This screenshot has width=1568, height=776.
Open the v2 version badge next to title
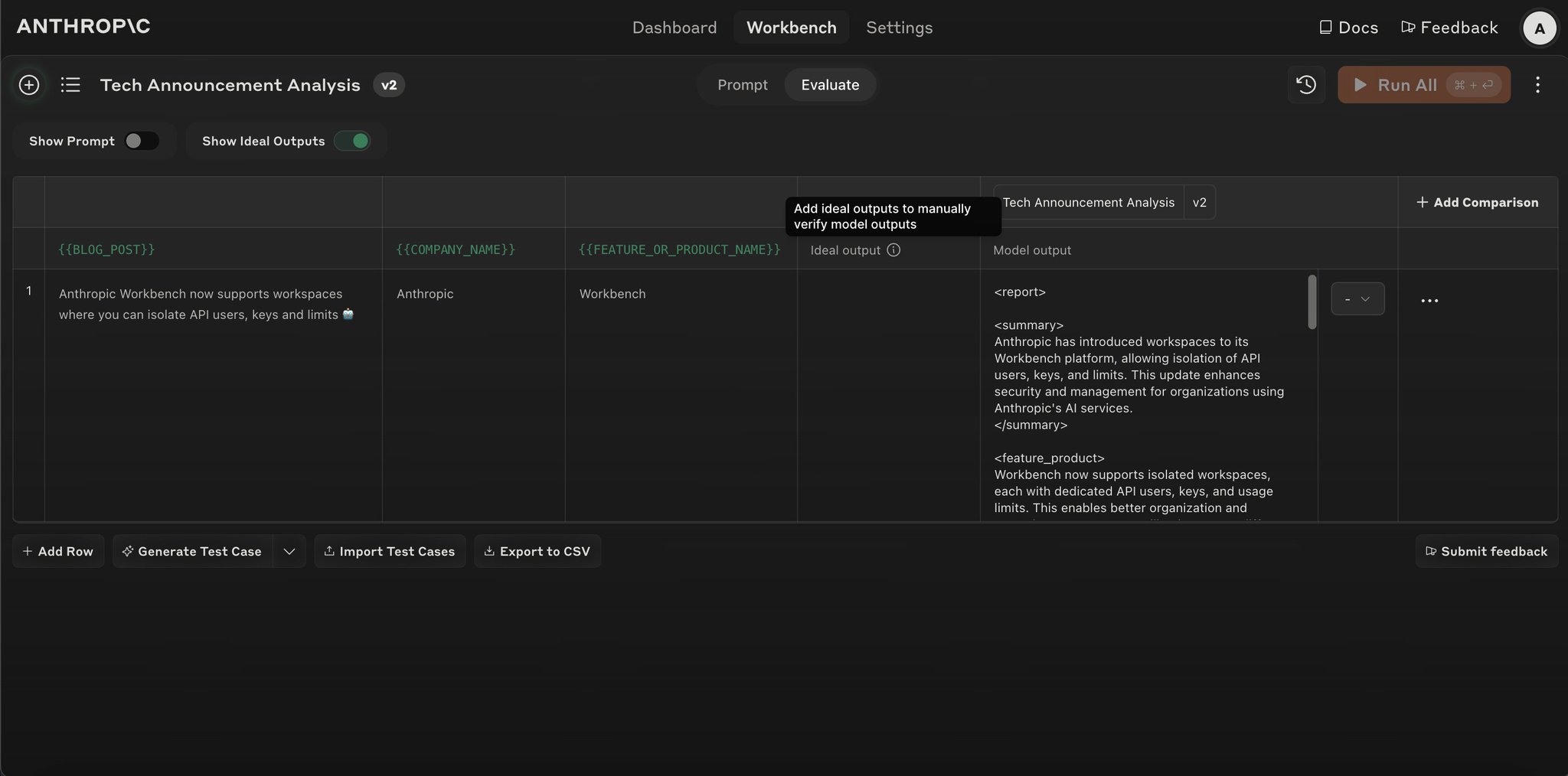[389, 85]
